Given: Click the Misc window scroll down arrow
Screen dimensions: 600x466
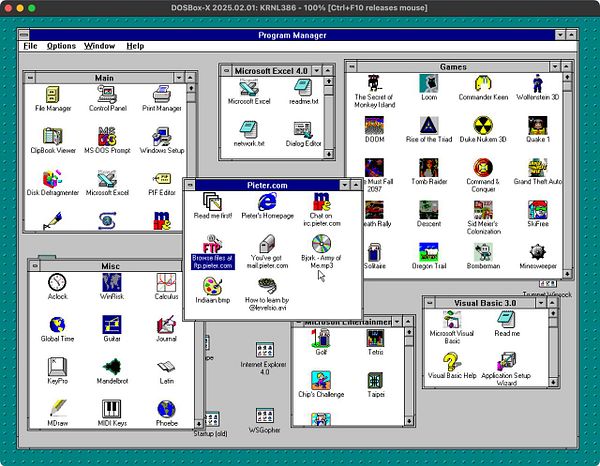Looking at the screenshot, I should pos(199,424).
